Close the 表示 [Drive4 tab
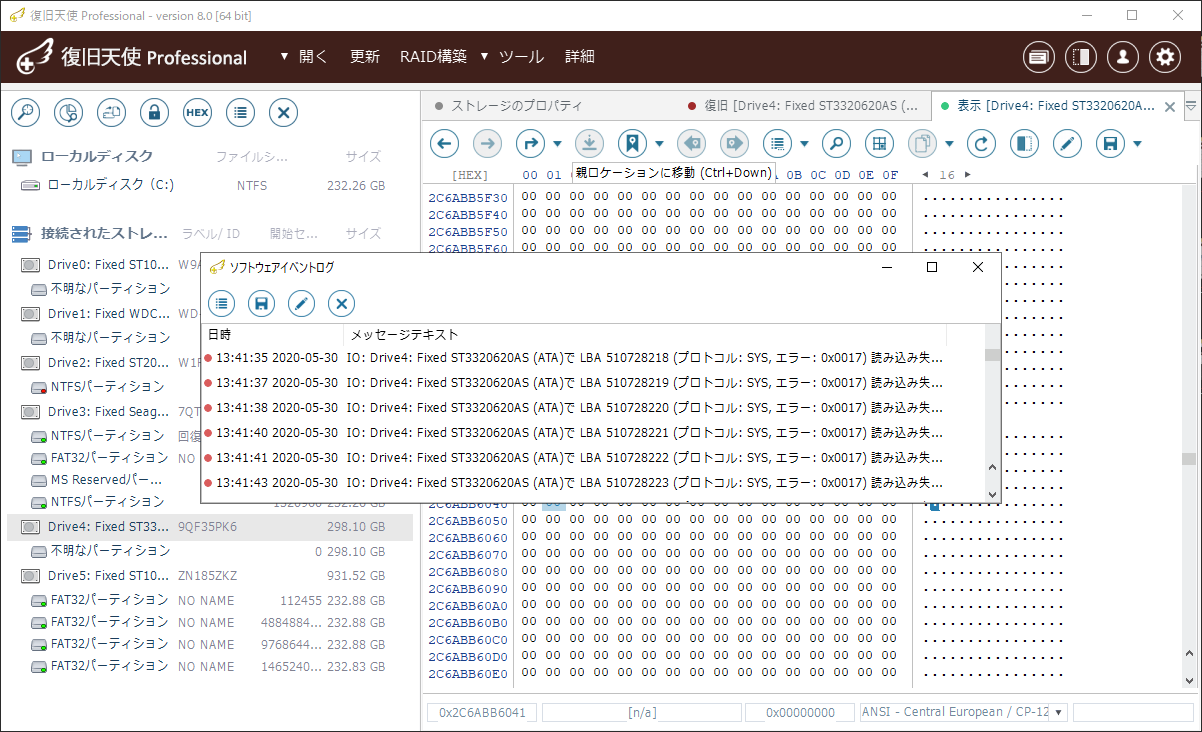Viewport: 1202px width, 732px height. [x=1170, y=107]
